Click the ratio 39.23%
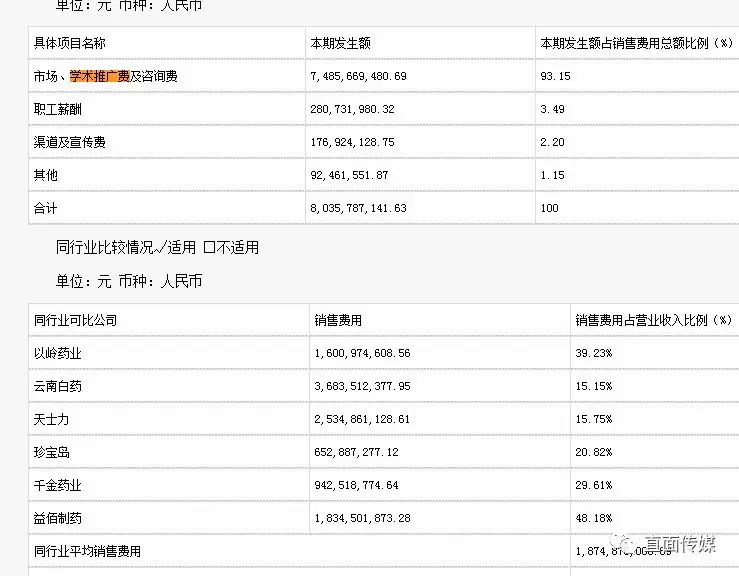The image size is (739, 576). (593, 354)
